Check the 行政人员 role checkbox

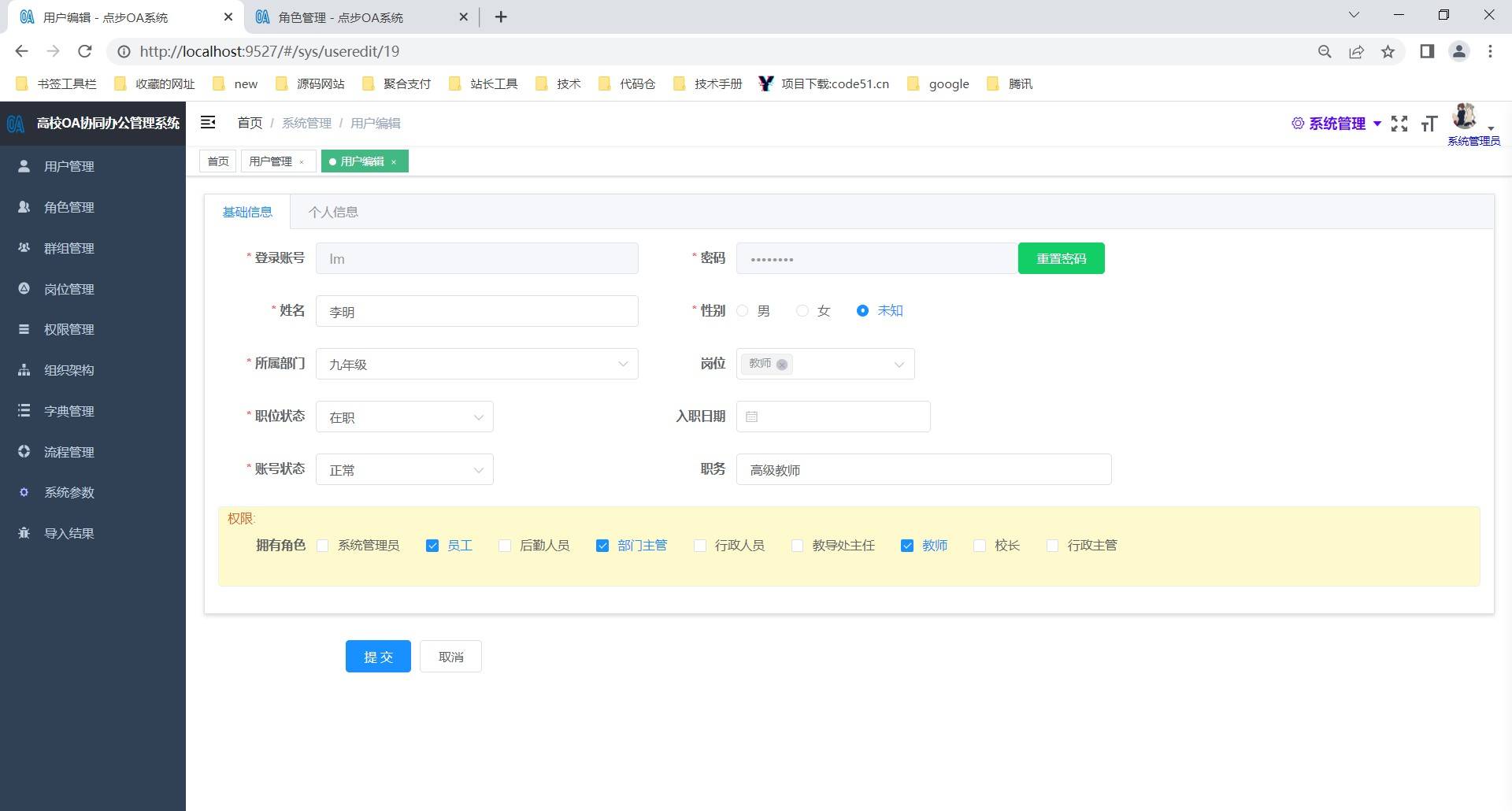click(x=699, y=546)
